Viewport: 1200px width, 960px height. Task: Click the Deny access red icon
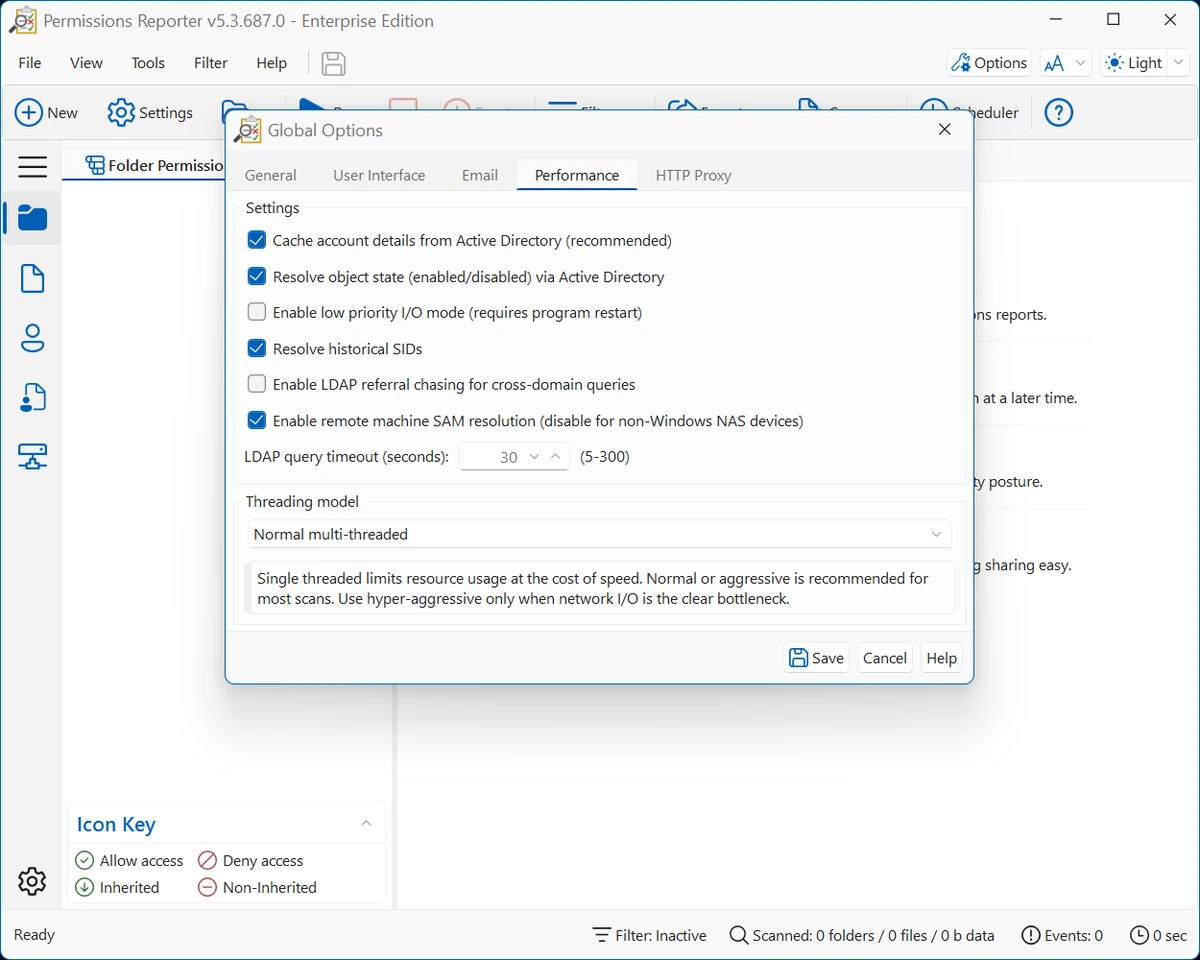pyautogui.click(x=207, y=860)
